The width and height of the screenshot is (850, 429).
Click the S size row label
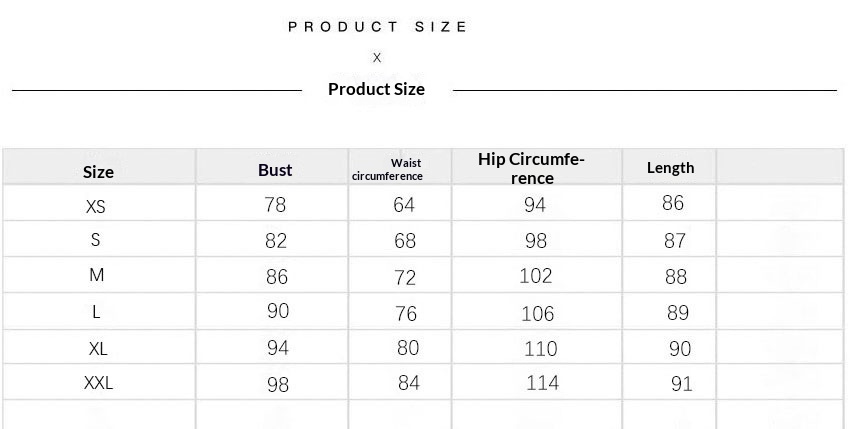(96, 240)
